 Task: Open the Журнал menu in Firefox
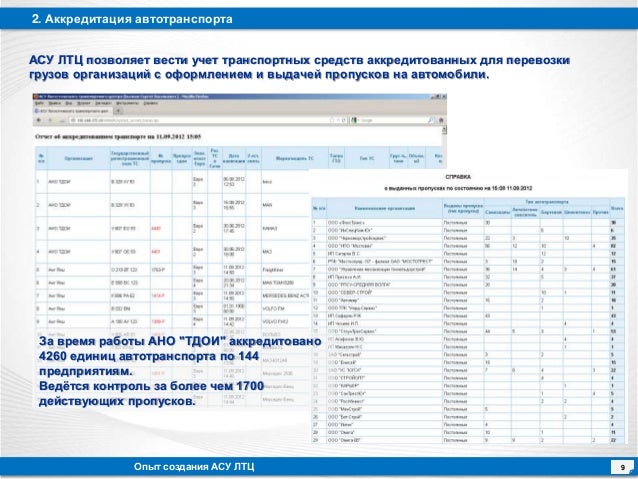85,103
